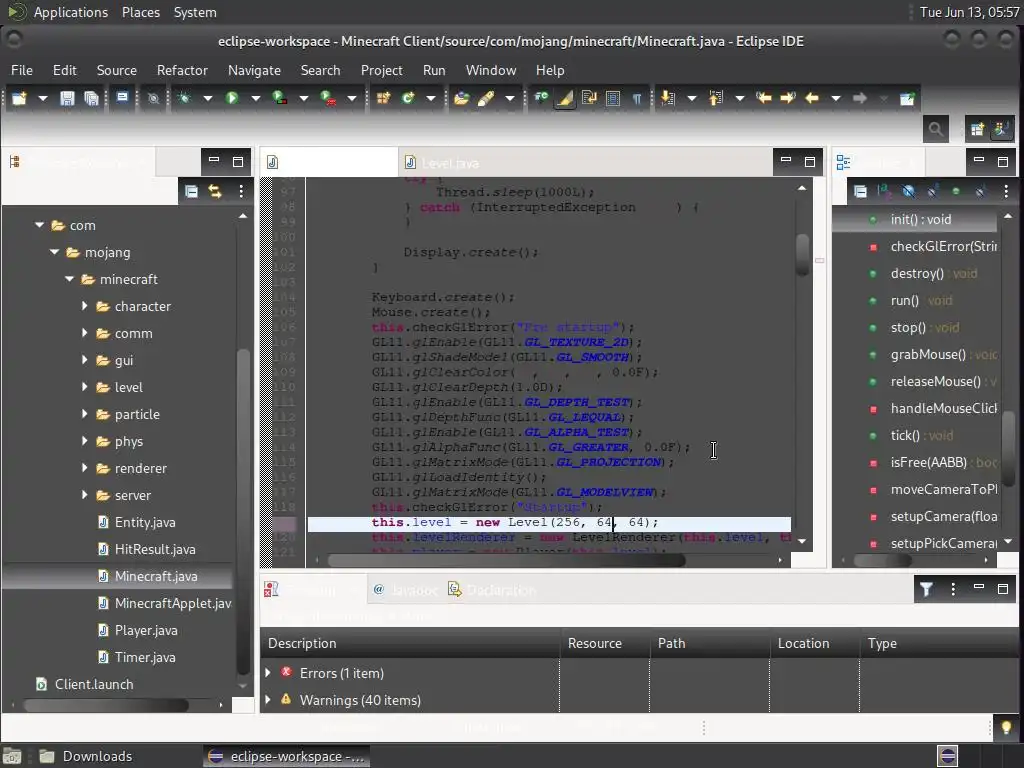Screen dimensions: 1024x768
Task: Toggle Hide Non-Public Members green dot icon
Action: 956,191
